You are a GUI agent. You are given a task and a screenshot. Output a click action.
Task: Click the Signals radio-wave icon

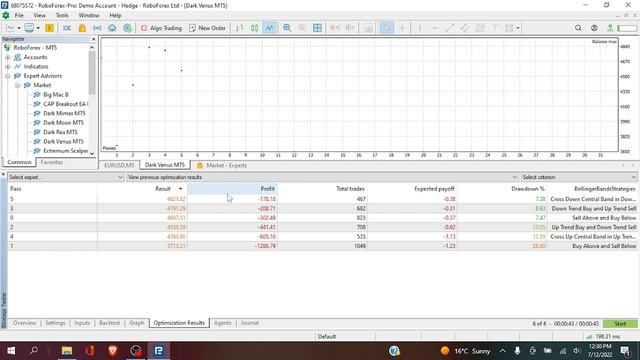coord(97,28)
